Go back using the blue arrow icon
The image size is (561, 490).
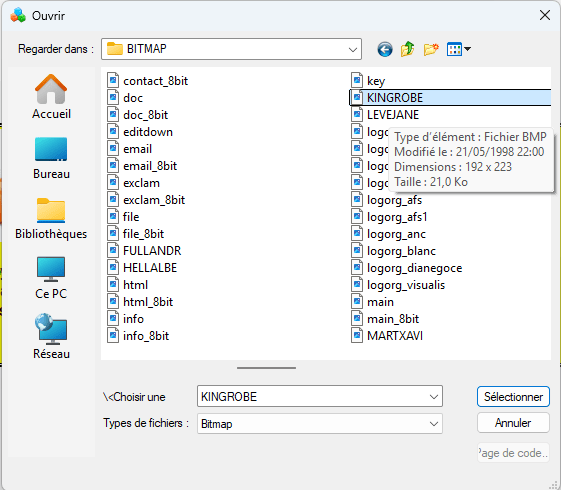385,49
